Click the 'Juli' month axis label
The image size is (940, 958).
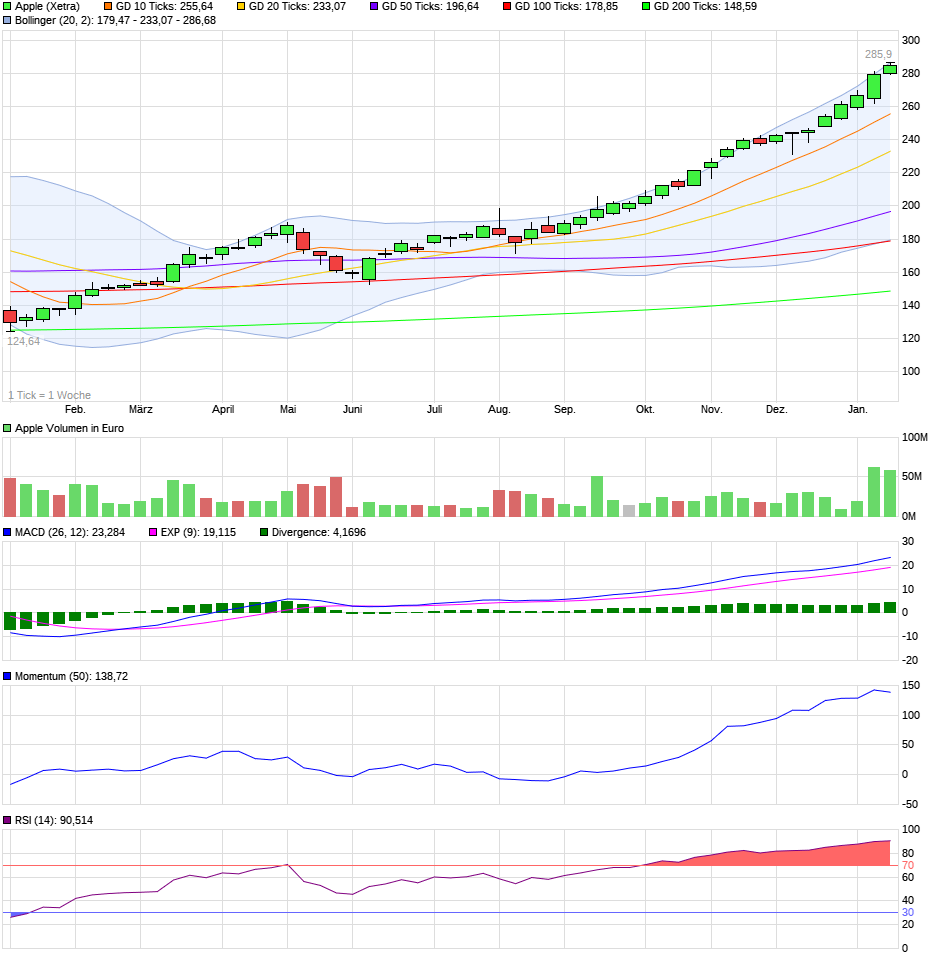pyautogui.click(x=434, y=409)
